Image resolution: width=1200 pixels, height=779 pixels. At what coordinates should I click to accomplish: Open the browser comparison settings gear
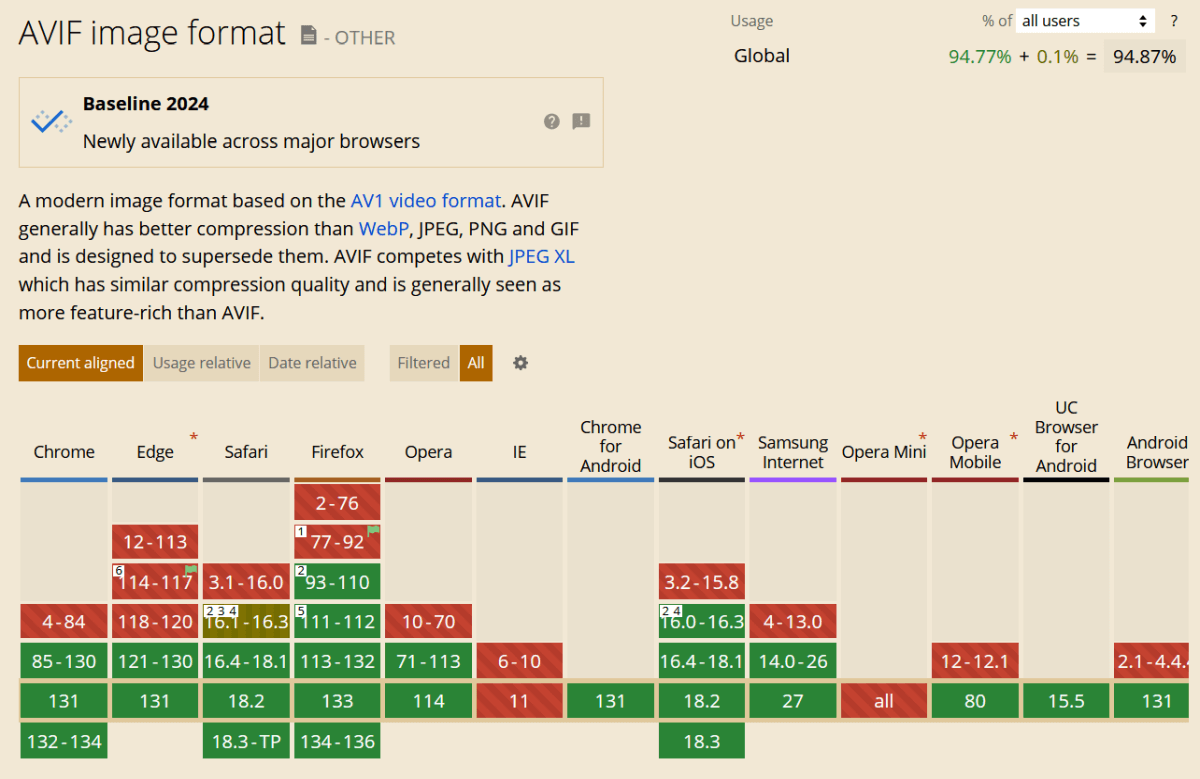click(x=520, y=363)
